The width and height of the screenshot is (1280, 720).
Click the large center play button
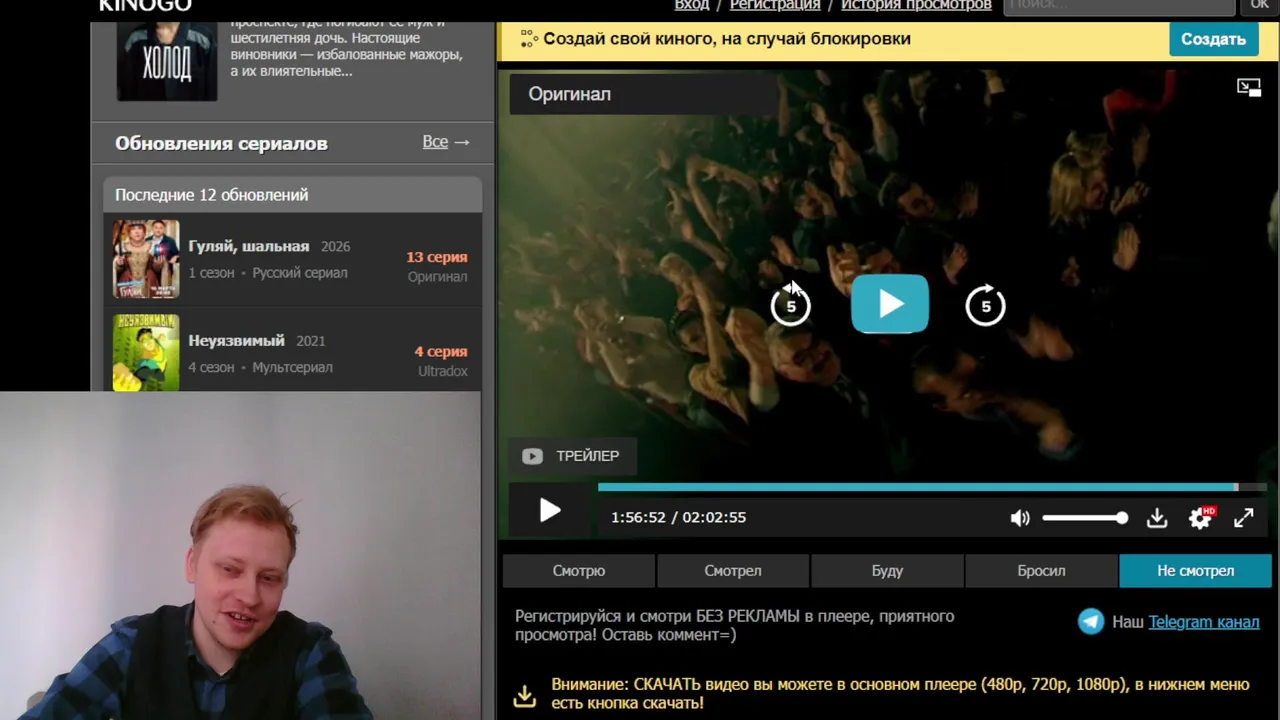tap(890, 304)
